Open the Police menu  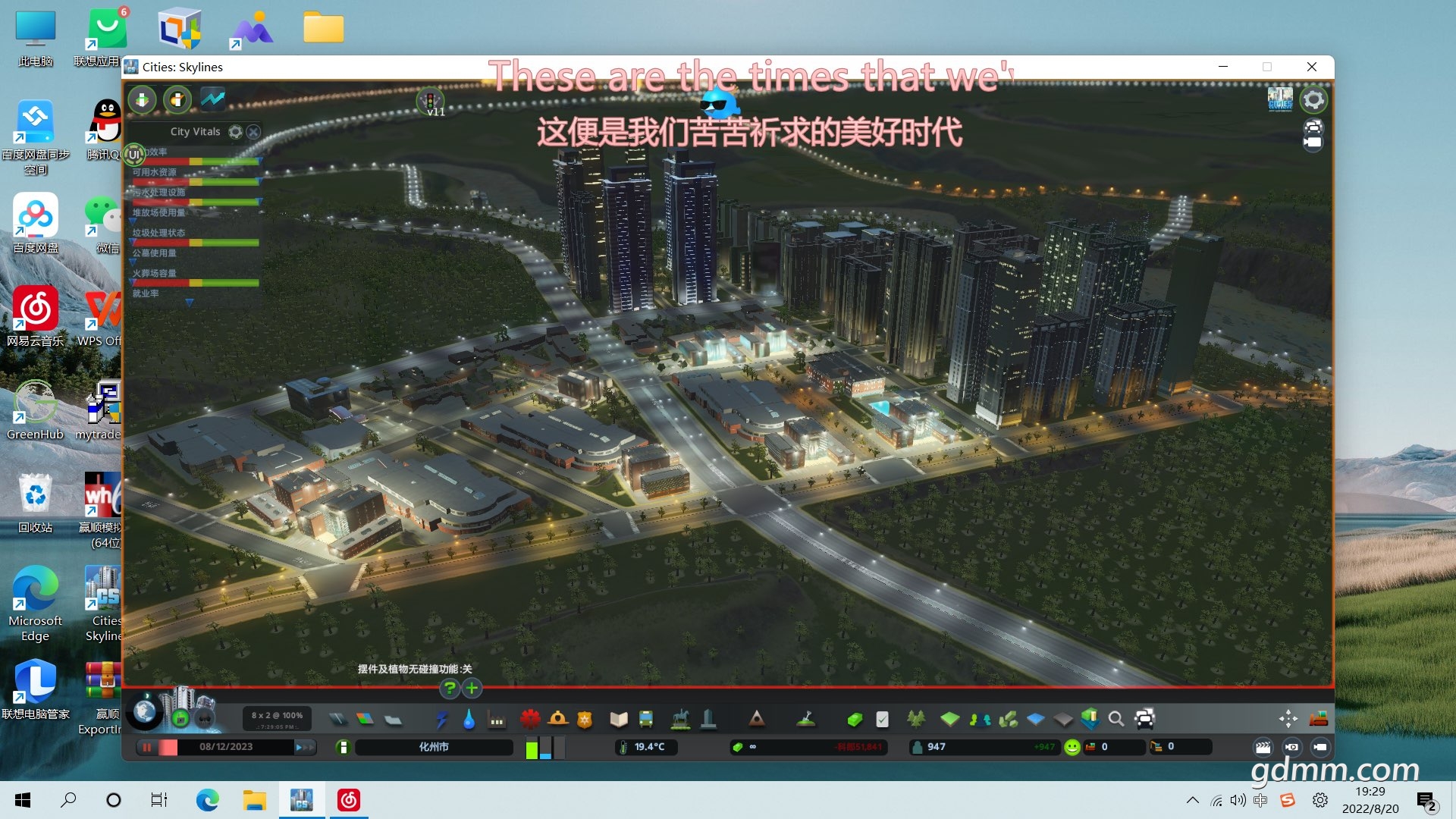pos(585,719)
